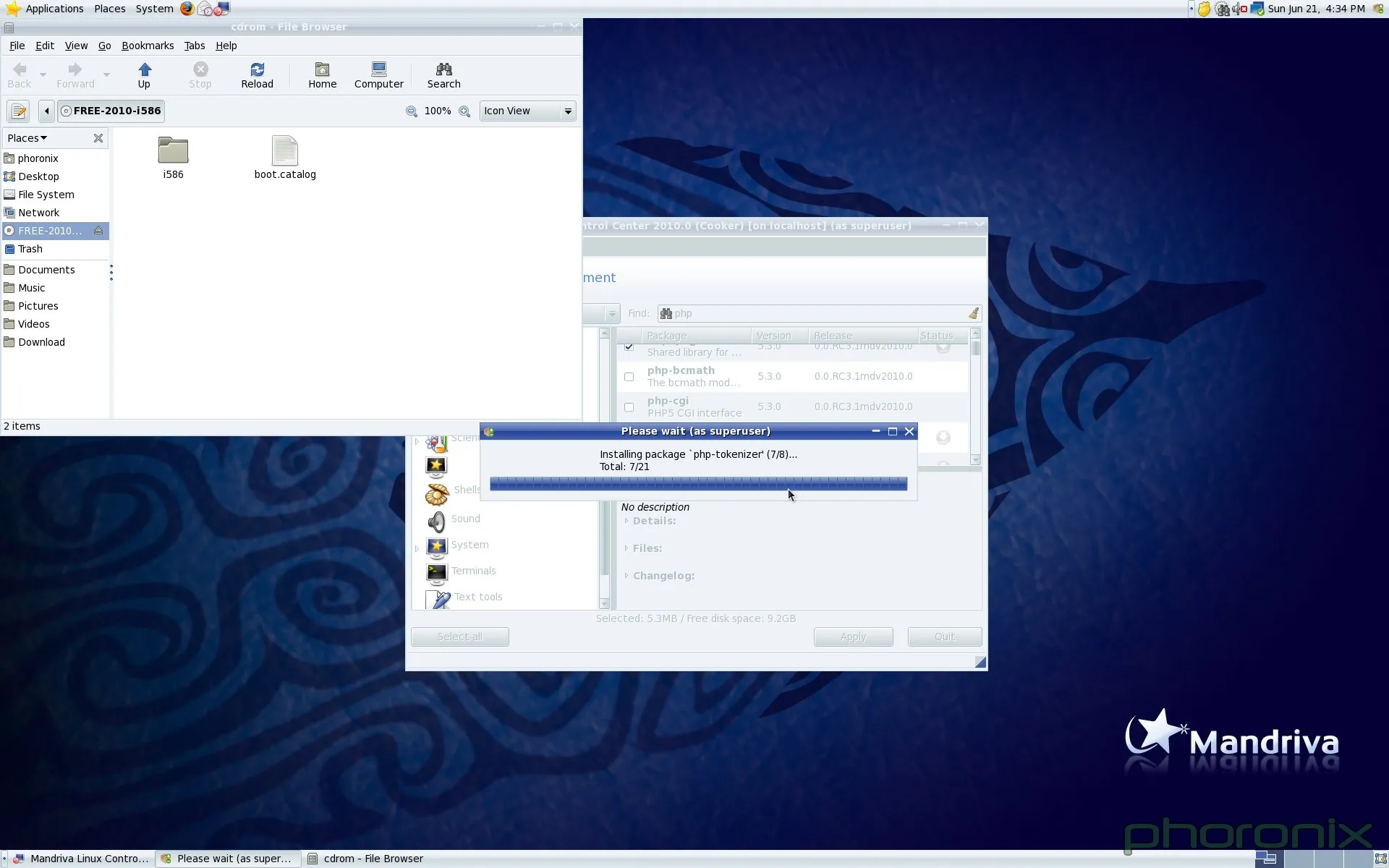The height and width of the screenshot is (868, 1389).
Task: Open the File menu
Action: pyautogui.click(x=17, y=46)
